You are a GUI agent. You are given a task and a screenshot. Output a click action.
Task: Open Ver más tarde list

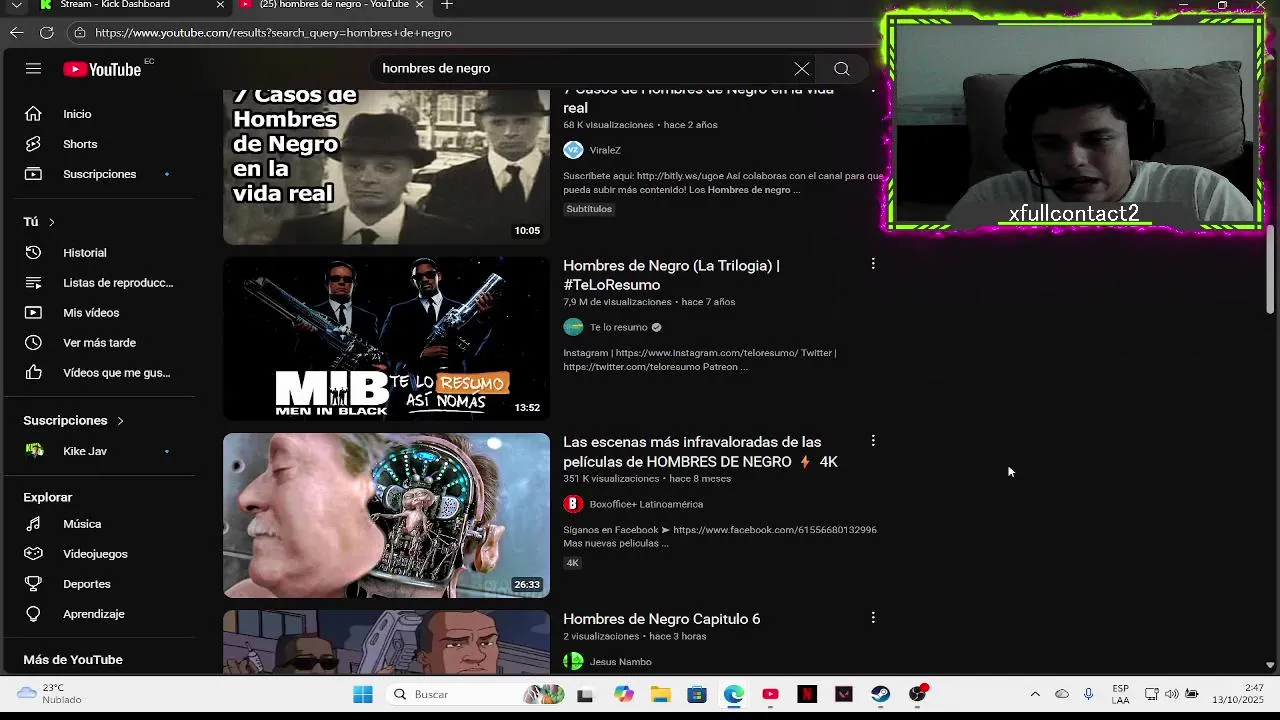click(98, 343)
